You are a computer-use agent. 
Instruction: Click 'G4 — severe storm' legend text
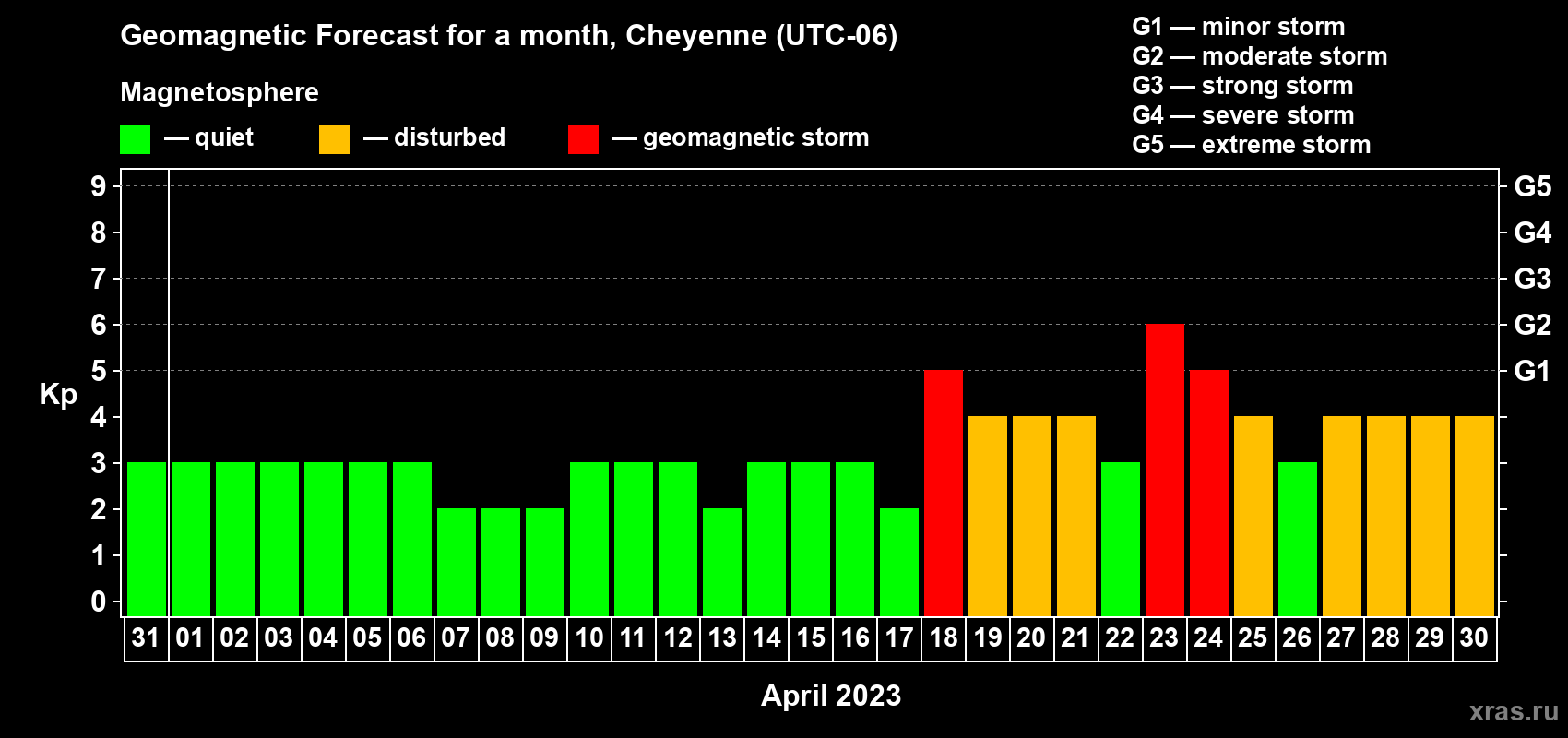[1243, 115]
